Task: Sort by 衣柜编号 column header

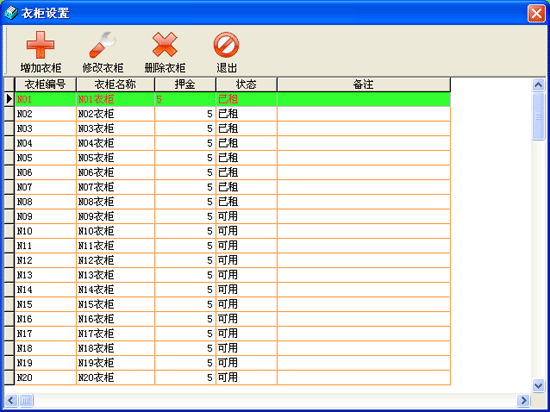Action: (x=46, y=85)
